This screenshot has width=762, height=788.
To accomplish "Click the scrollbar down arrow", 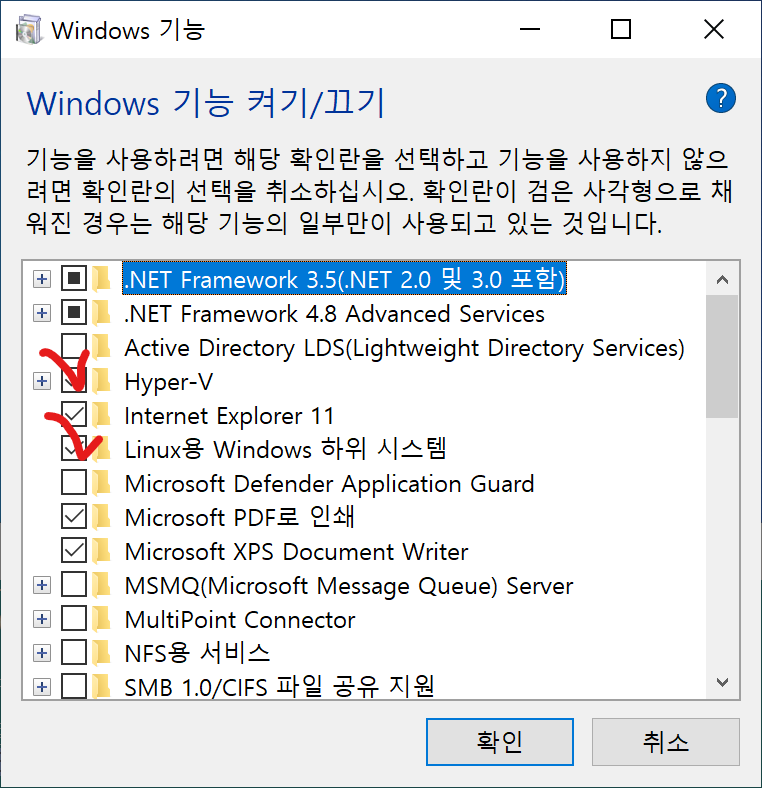I will tap(722, 682).
